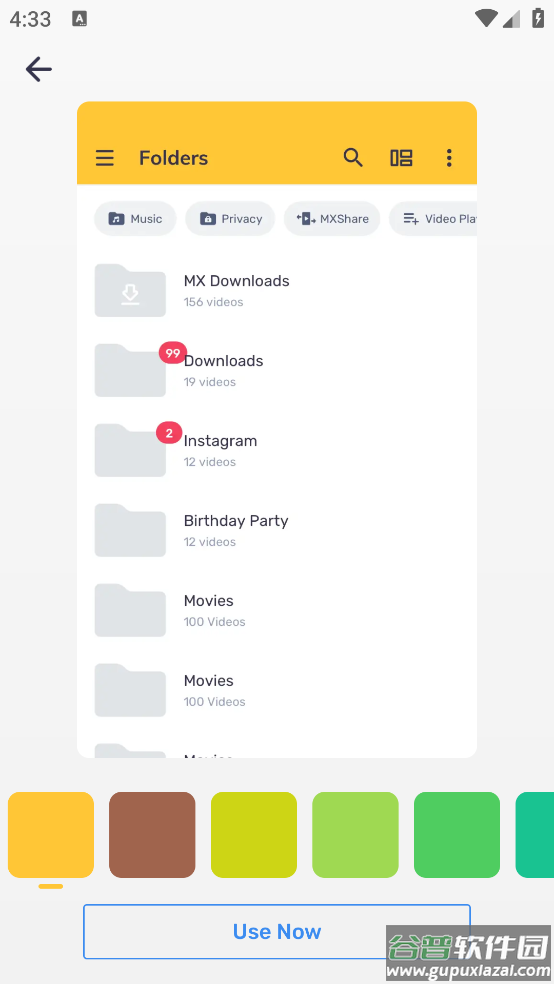The image size is (554, 984).
Task: Tap the back arrow icon
Action: [x=38, y=69]
